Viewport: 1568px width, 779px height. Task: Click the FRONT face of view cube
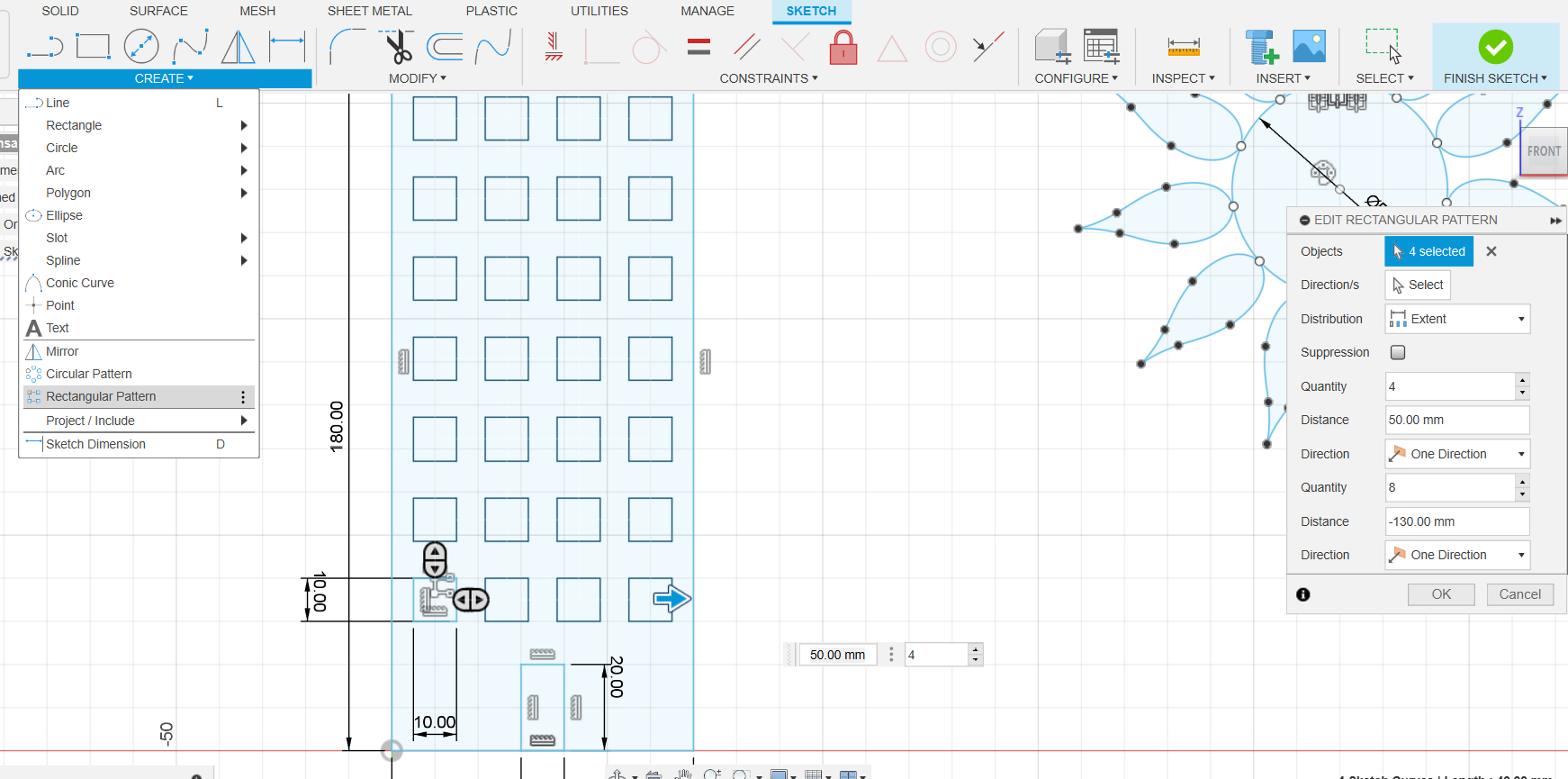pos(1544,151)
